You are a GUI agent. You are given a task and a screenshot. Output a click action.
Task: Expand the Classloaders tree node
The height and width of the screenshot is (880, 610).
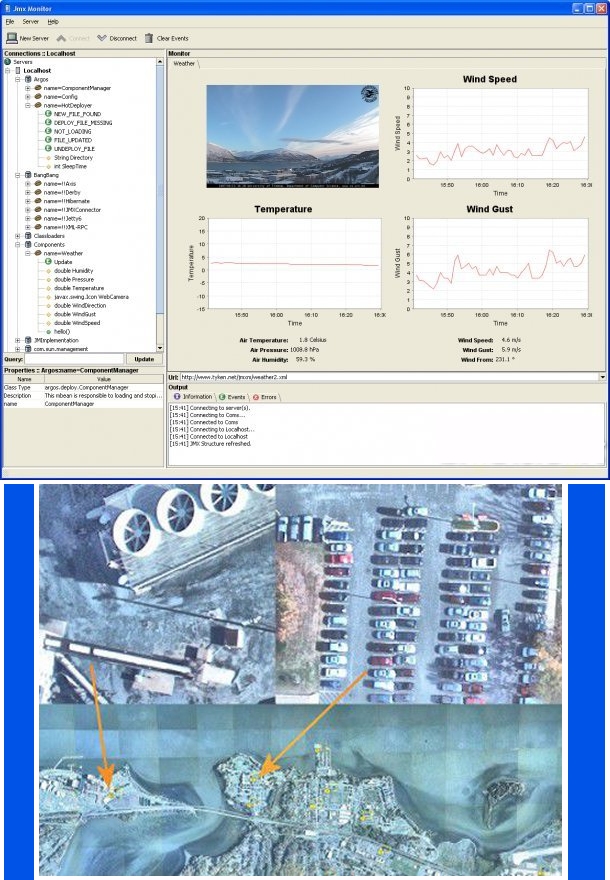18,235
